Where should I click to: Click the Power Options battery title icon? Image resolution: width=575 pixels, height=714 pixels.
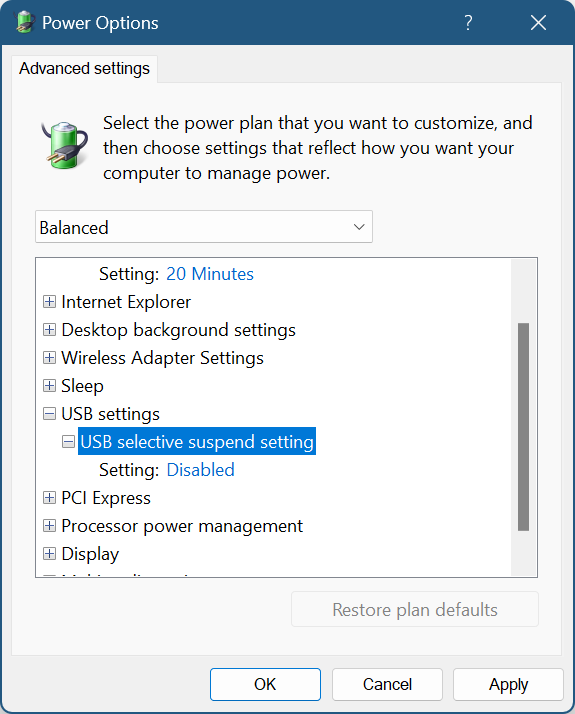click(24, 22)
